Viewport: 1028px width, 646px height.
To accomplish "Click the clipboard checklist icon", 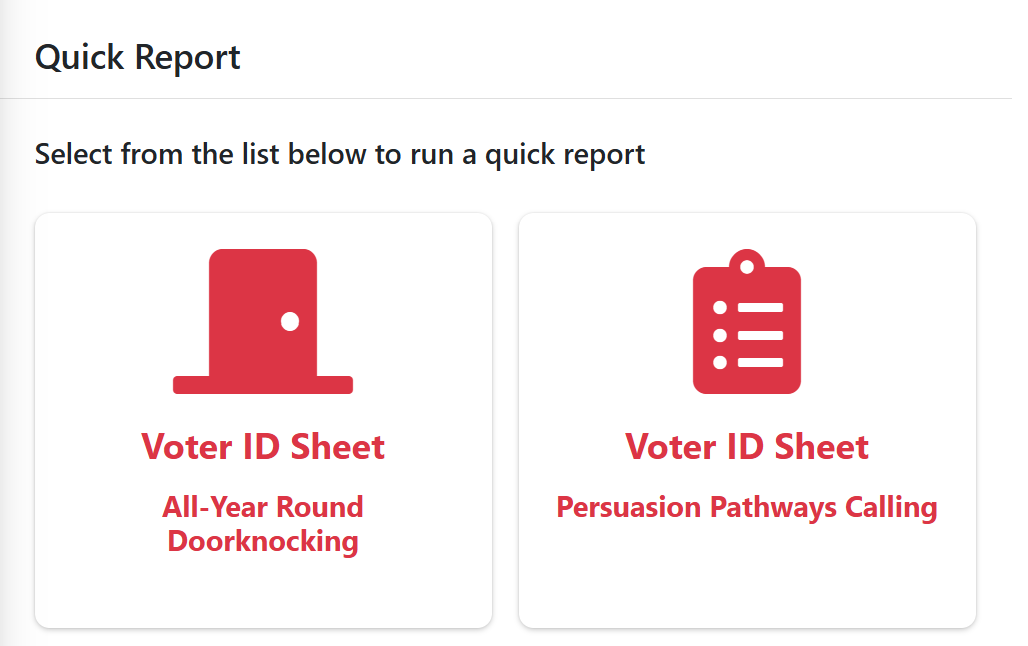I will tap(747, 321).
